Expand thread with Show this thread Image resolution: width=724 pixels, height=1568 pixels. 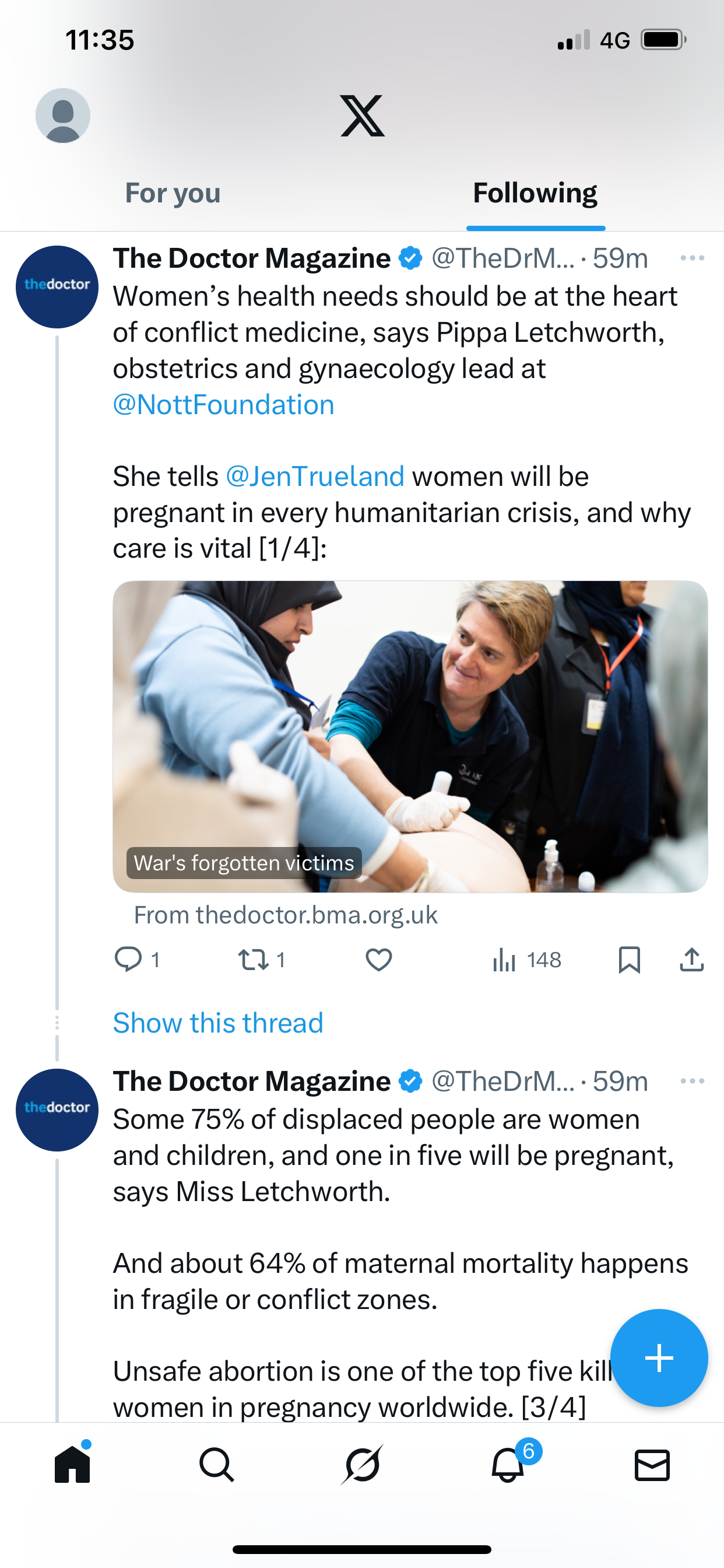click(218, 1023)
